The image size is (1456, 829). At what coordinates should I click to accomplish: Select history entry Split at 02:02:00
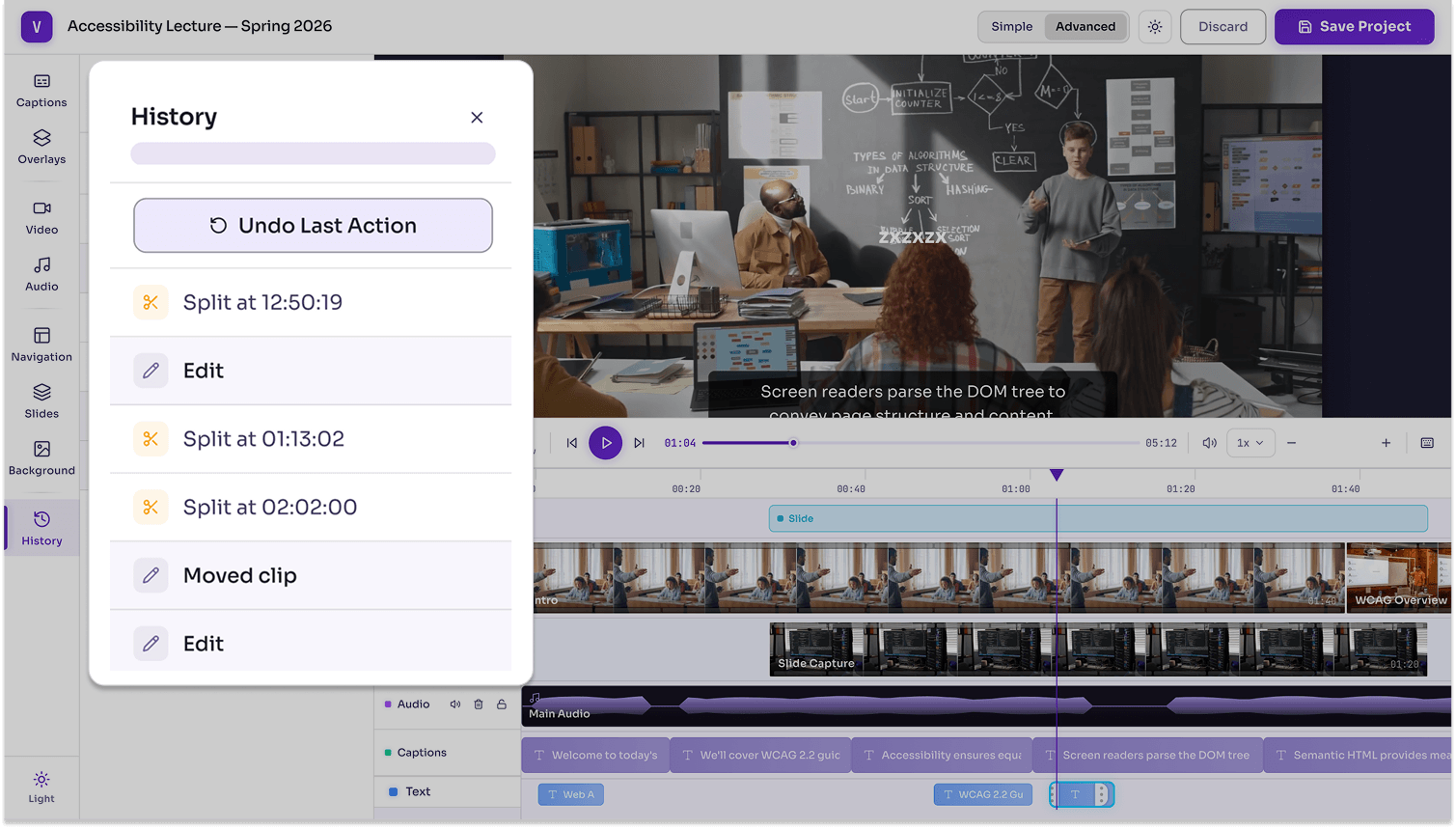point(311,507)
